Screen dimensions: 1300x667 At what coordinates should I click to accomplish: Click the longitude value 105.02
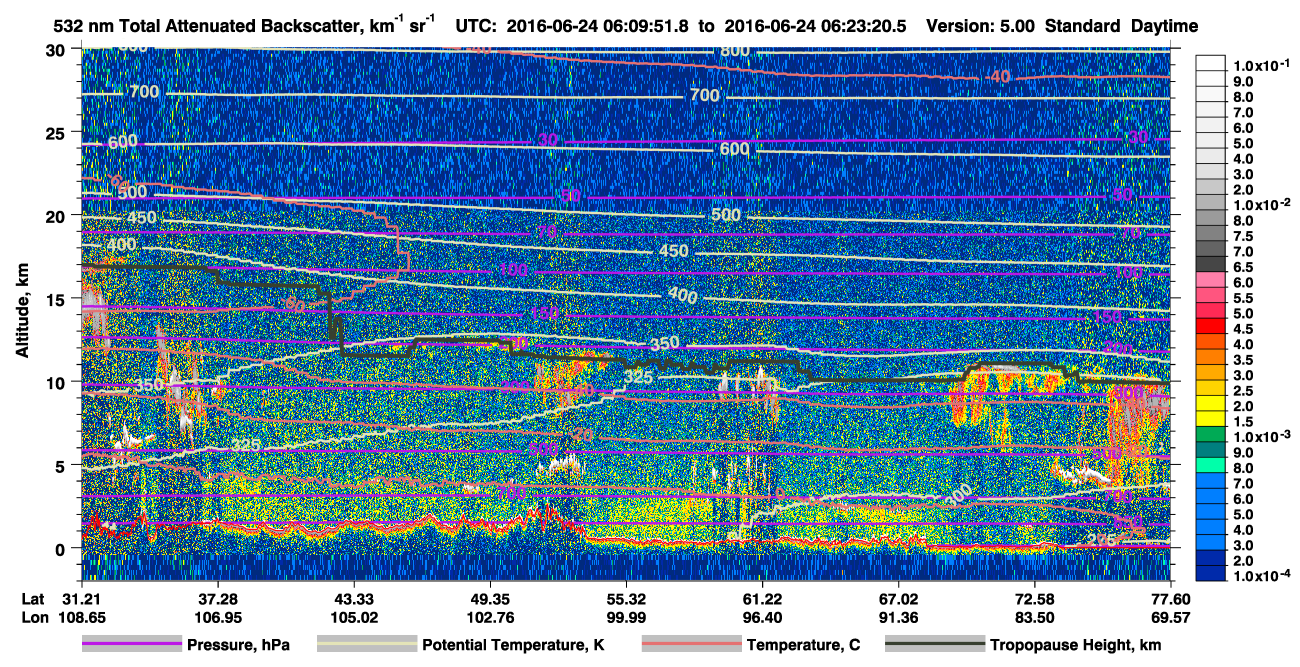pos(353,617)
